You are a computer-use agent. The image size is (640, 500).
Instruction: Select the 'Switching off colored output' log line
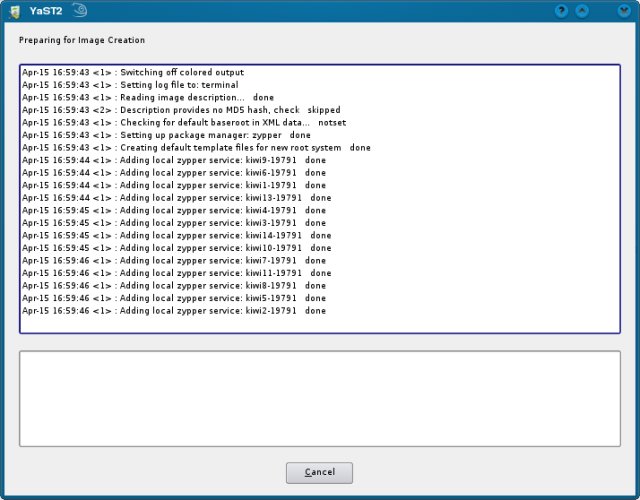133,73
